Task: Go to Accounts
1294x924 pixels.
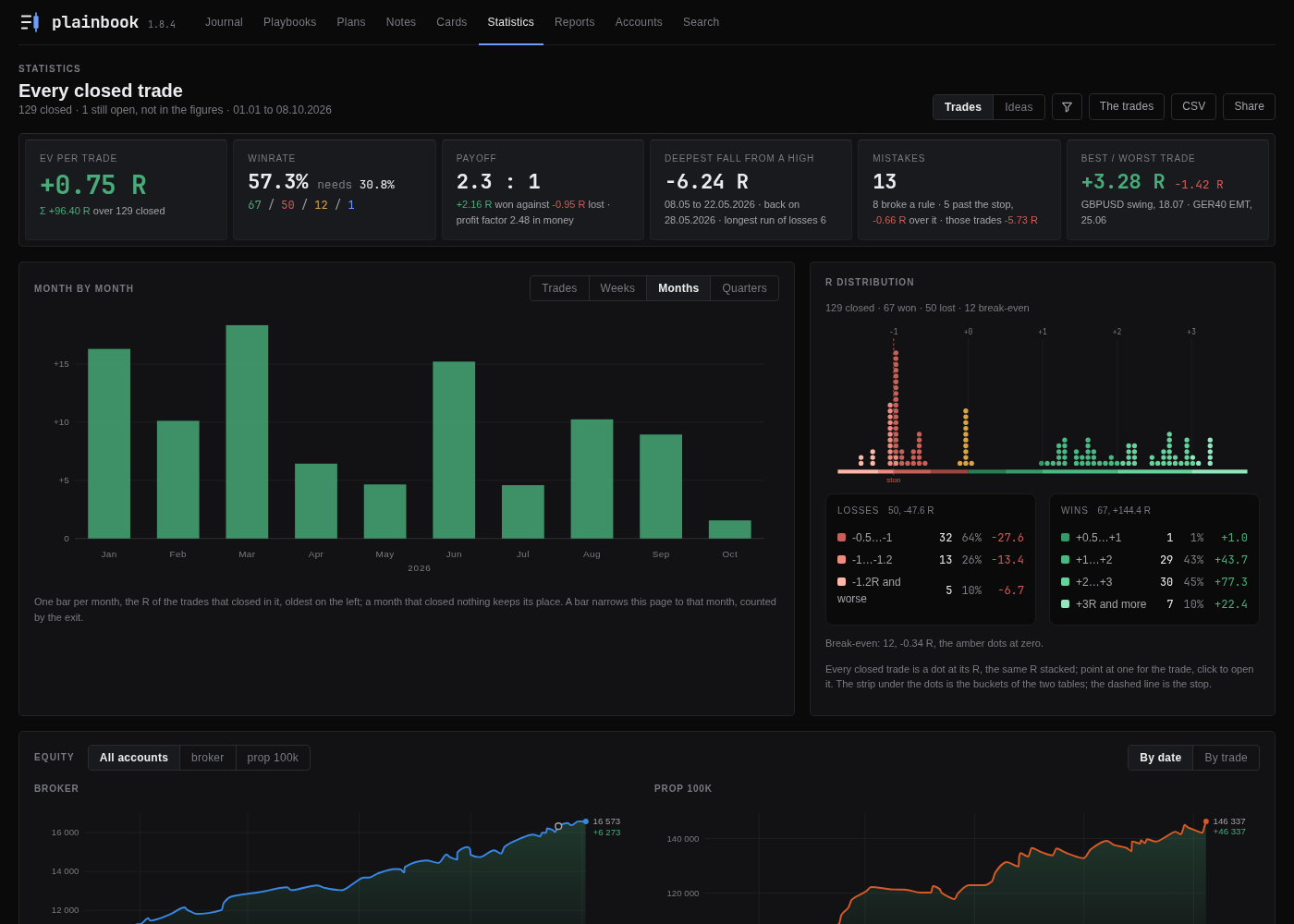Action: (639, 22)
